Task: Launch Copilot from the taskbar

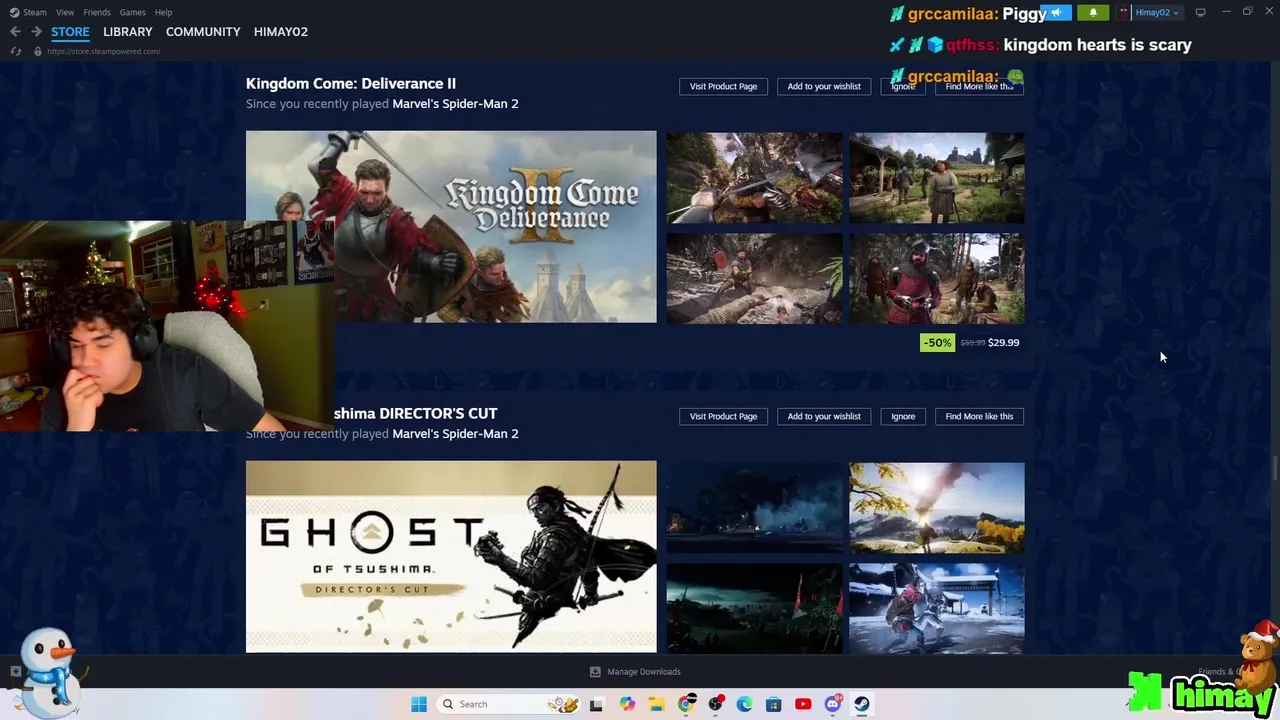Action: (627, 704)
